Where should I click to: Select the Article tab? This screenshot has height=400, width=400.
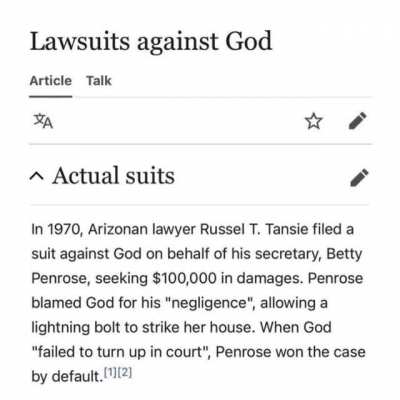(x=51, y=81)
